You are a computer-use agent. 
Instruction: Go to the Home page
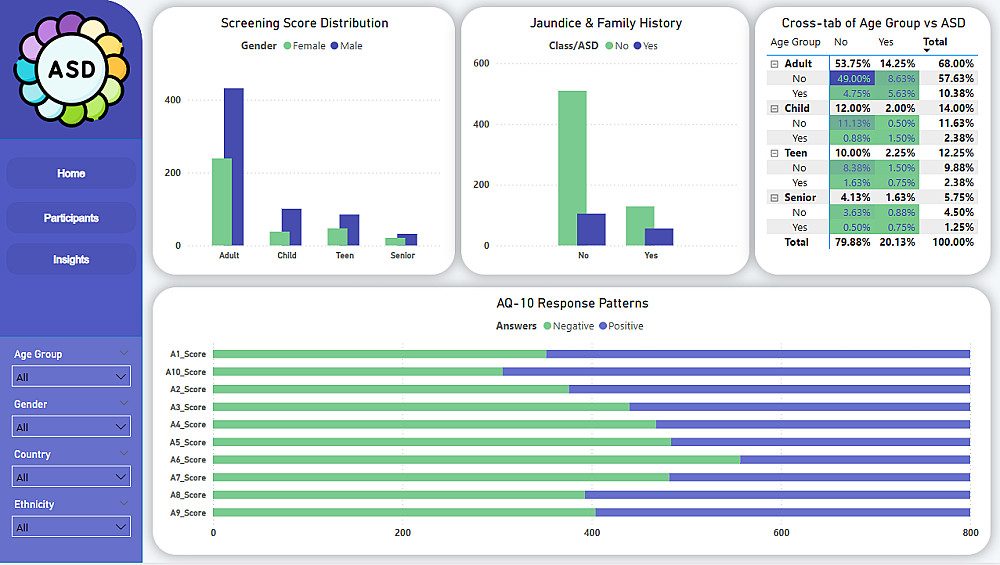(x=71, y=173)
